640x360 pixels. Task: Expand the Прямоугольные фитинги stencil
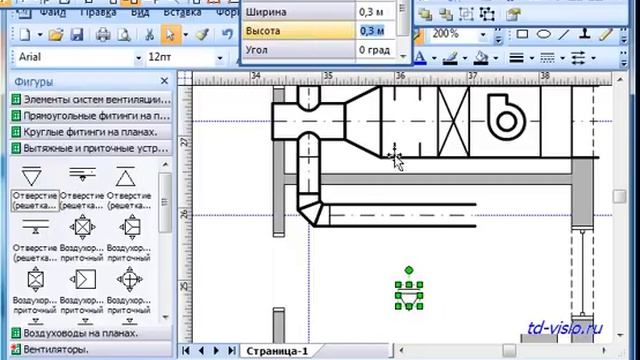[x=91, y=116]
